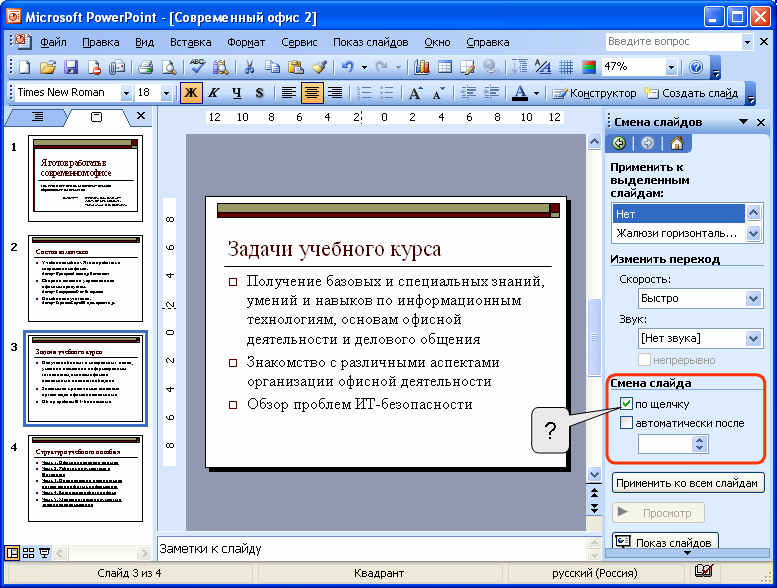Toggle color/grayscale view swatch icon
Viewport: 777px width, 588px height.
click(x=589, y=67)
